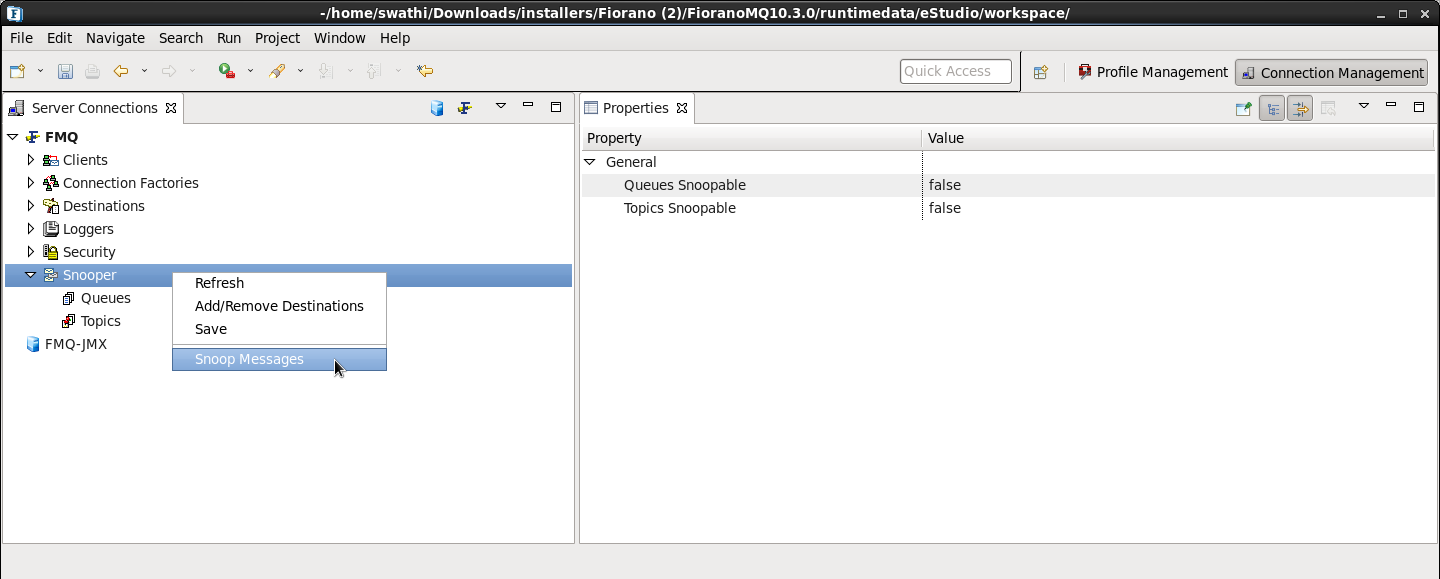The image size is (1440, 579).
Task: Click the Run with toolbox icon
Action: coord(227,71)
